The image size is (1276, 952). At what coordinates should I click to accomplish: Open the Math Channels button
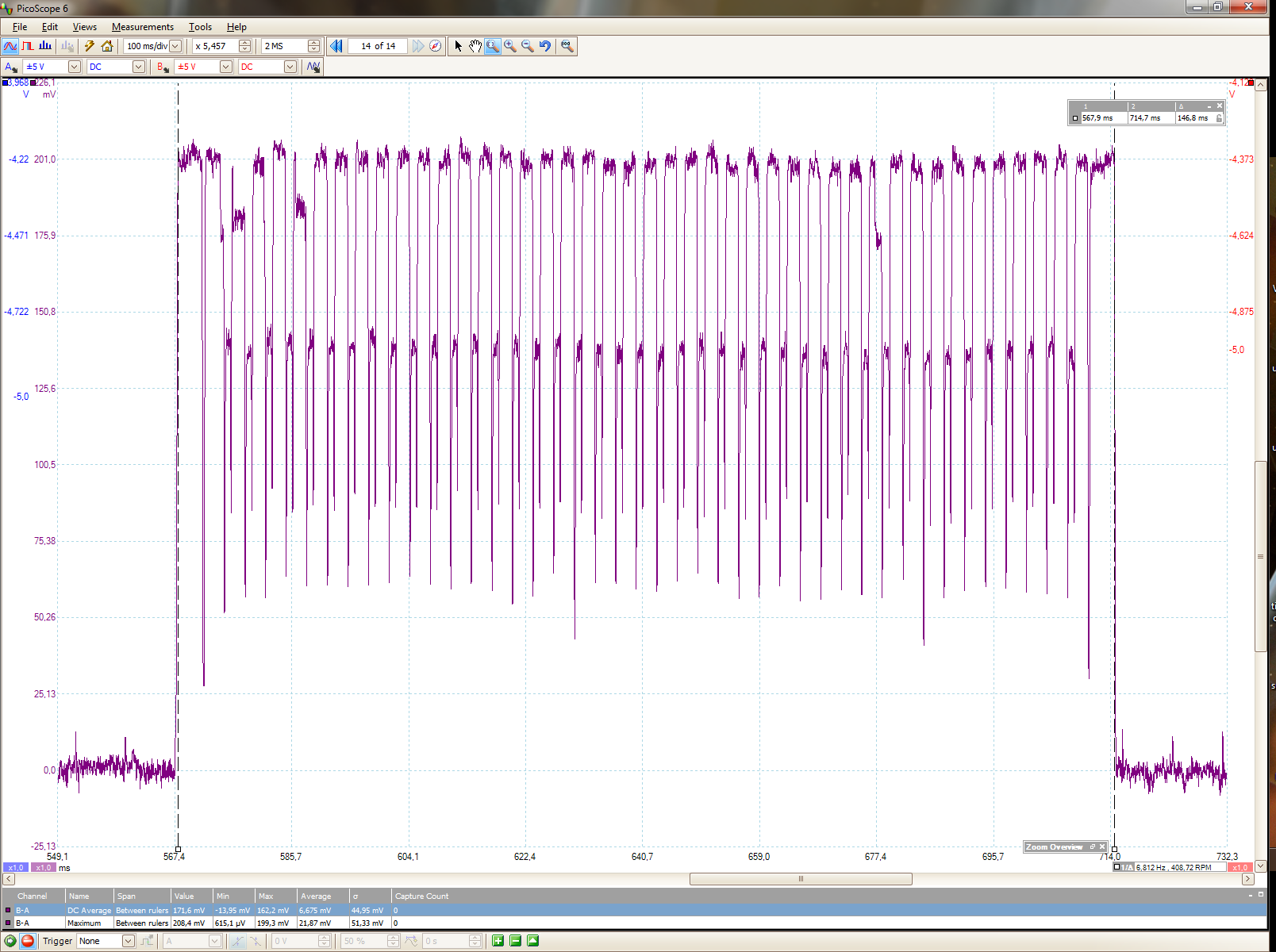tap(314, 67)
